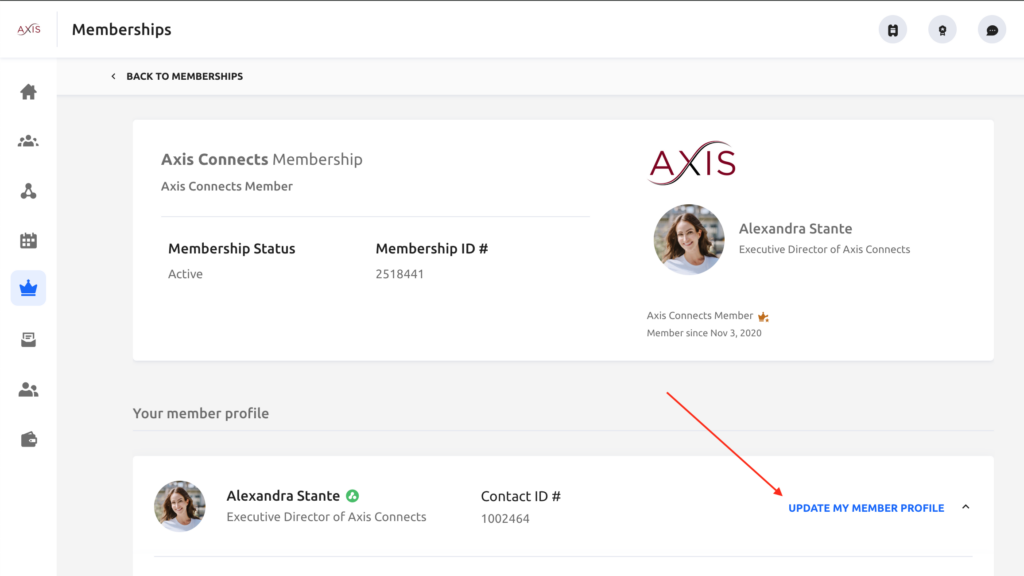This screenshot has width=1024, height=576.
Task: Click Alexandra Stante's photo in membership card
Action: [x=689, y=240]
